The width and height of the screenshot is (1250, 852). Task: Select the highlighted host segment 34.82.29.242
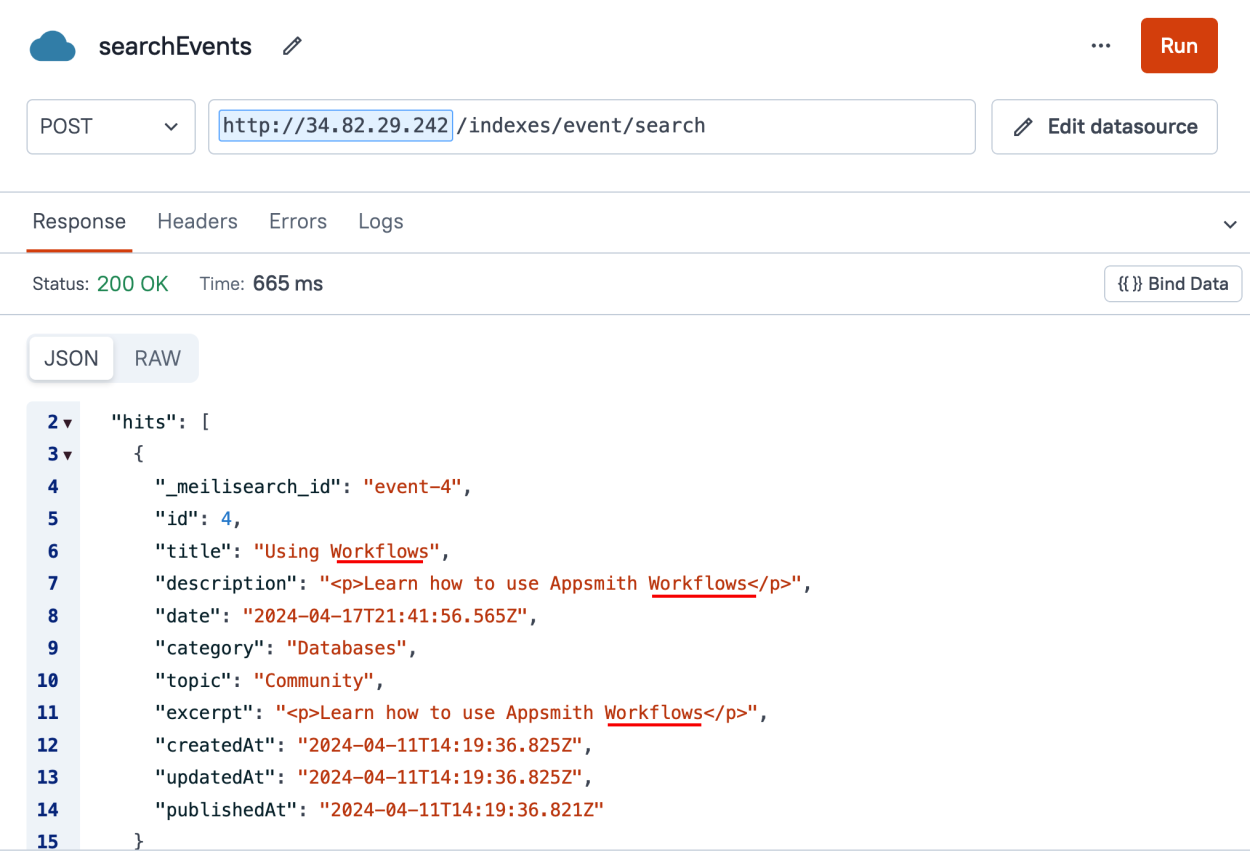[333, 125]
